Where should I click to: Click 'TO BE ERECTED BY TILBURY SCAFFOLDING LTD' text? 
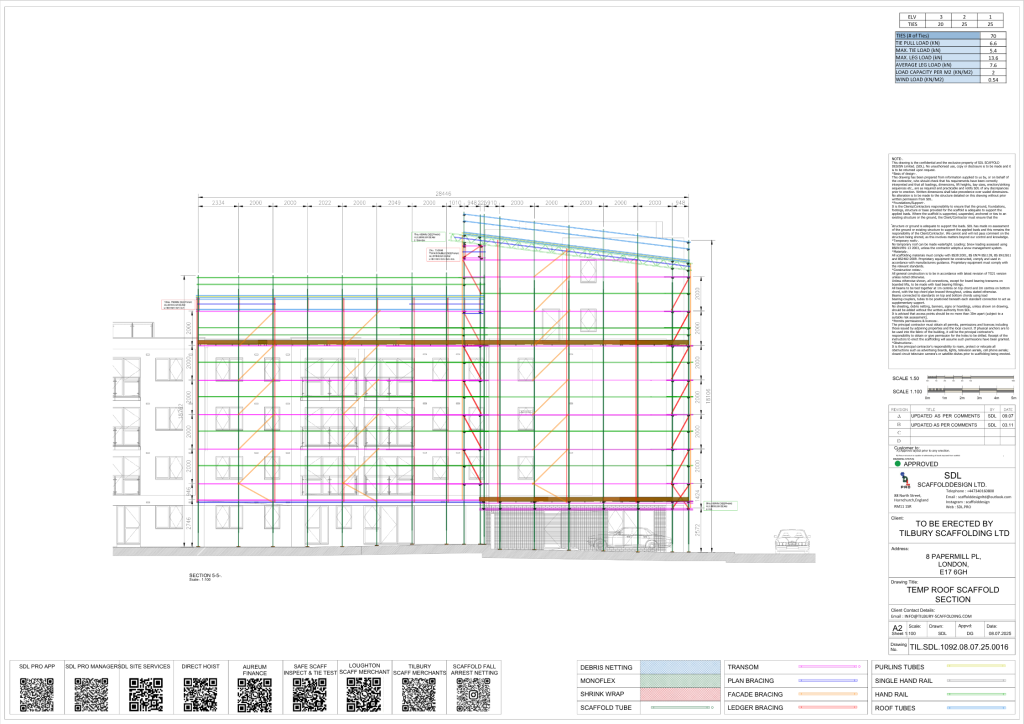[953, 528]
